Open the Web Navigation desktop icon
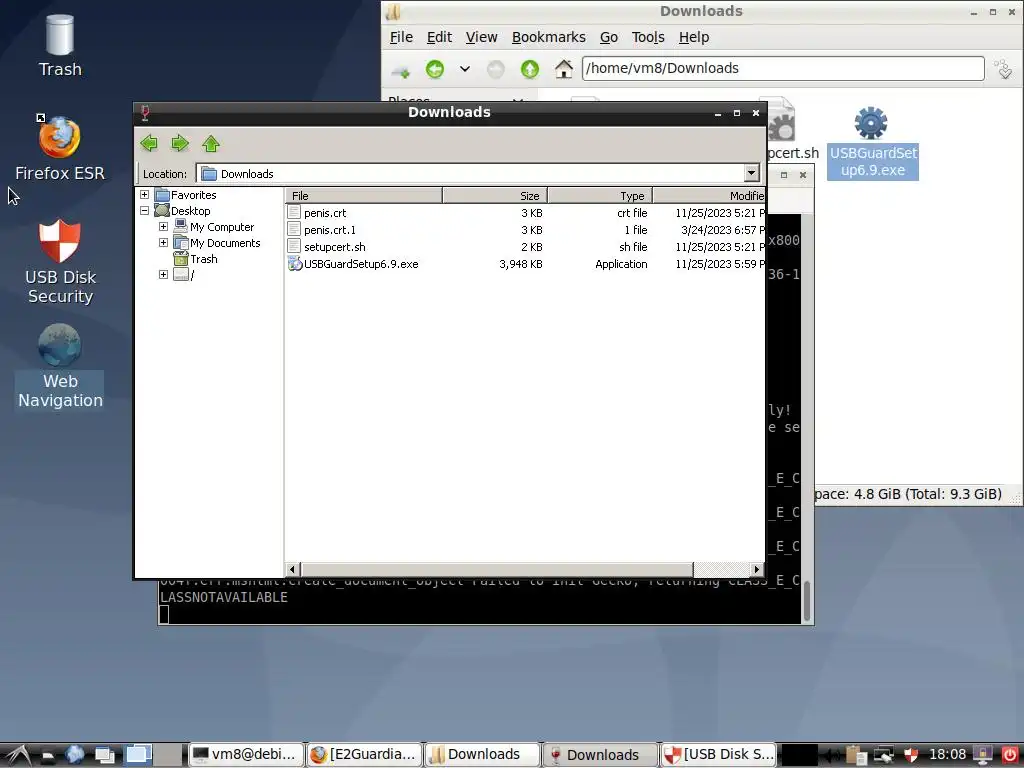Screen dimensions: 1024x768 click(x=59, y=366)
